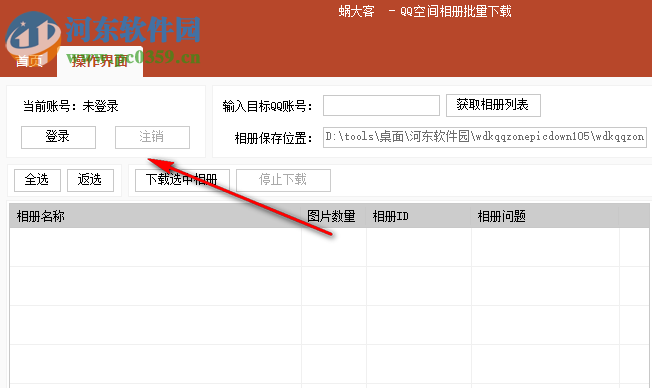Click the 获取相册列表 button

(493, 105)
